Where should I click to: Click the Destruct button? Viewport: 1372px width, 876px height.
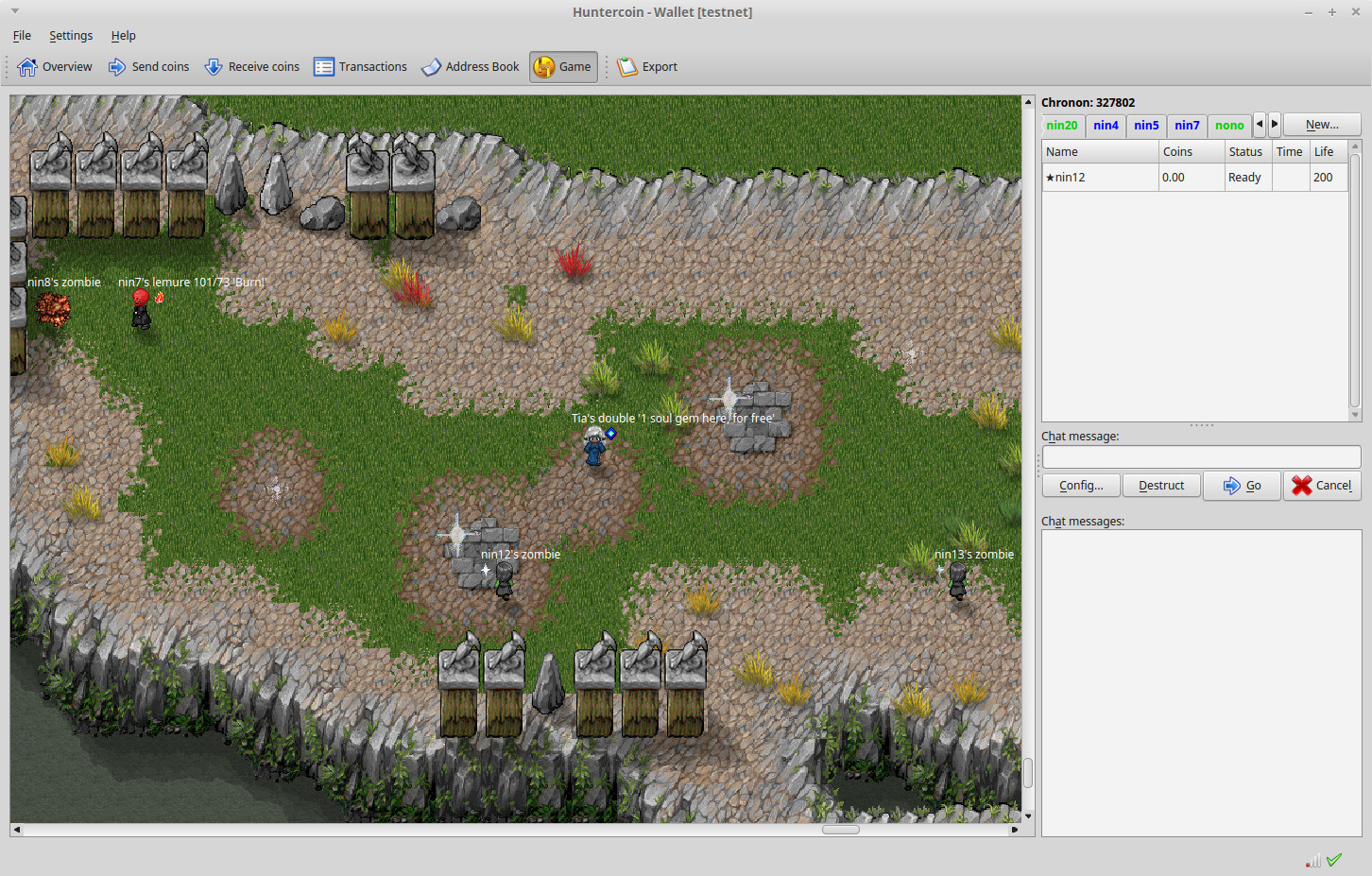1161,486
